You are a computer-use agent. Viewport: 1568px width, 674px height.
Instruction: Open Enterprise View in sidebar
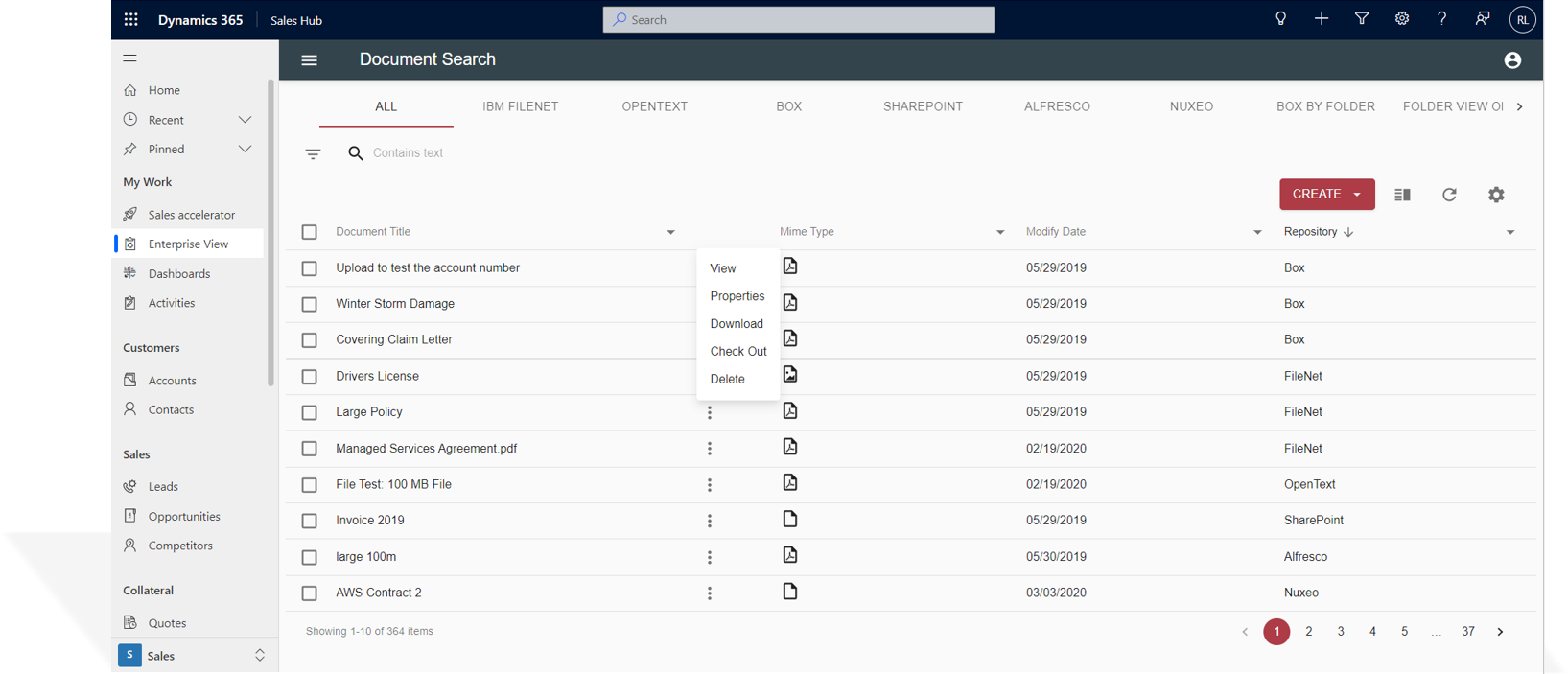pos(189,244)
